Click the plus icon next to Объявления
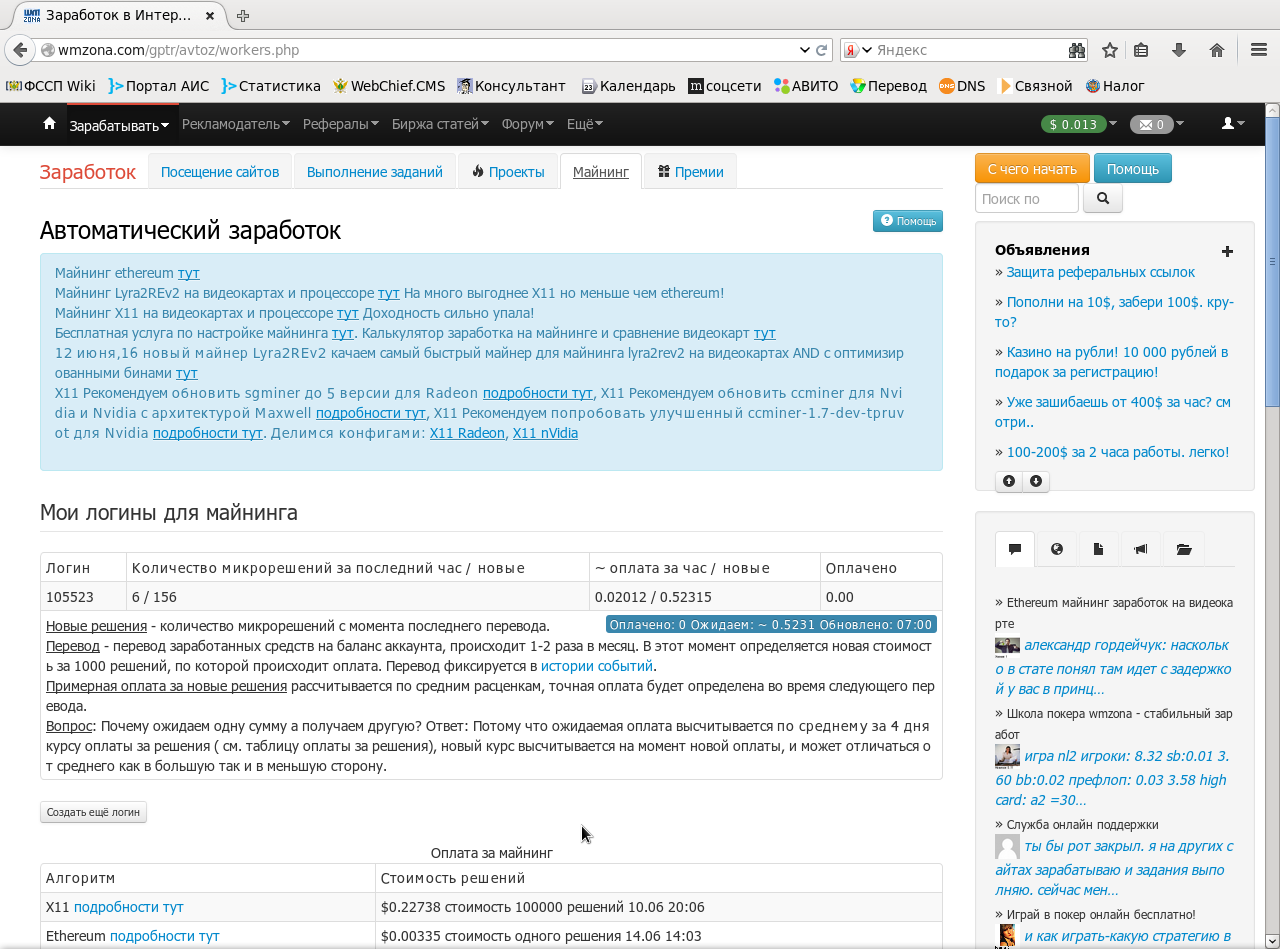 [1227, 251]
